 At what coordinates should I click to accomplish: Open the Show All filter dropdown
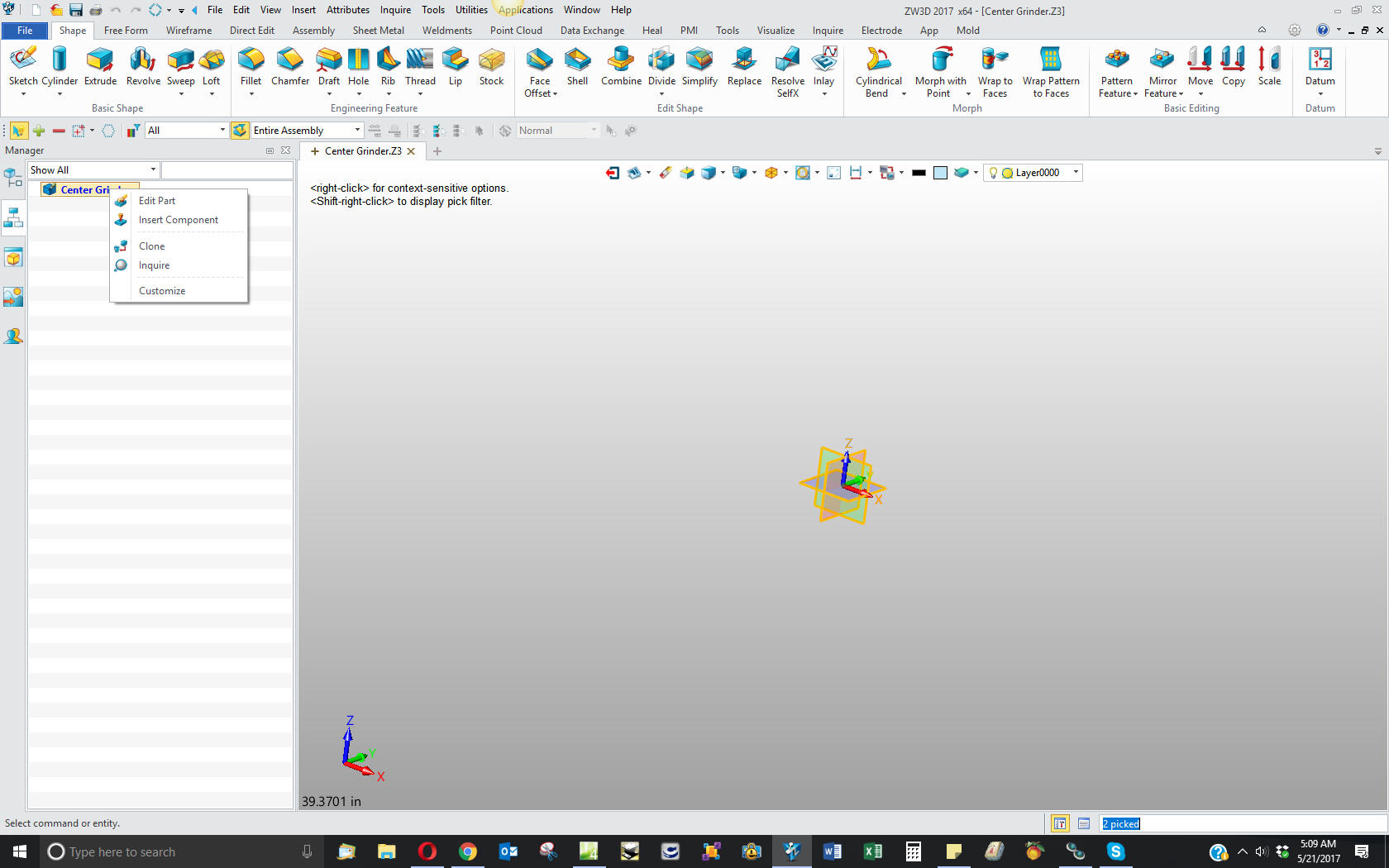(93, 170)
